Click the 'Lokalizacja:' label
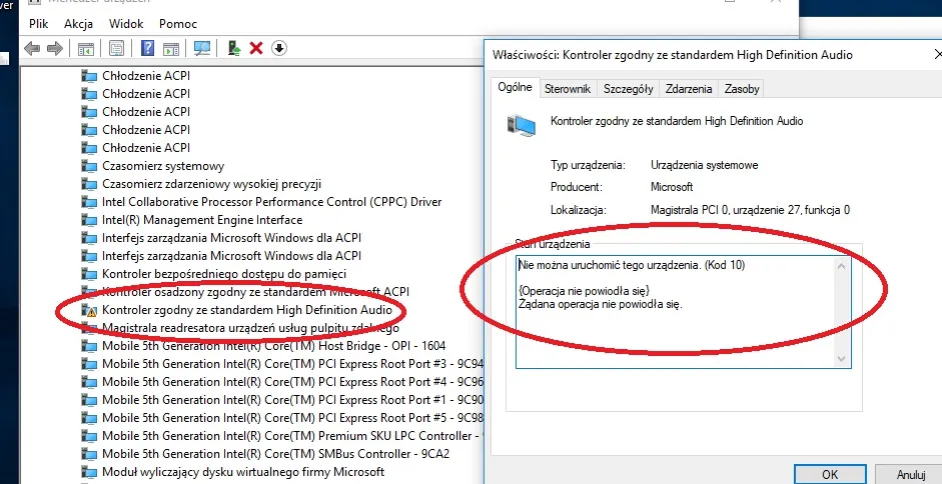Image resolution: width=942 pixels, height=484 pixels. [579, 210]
